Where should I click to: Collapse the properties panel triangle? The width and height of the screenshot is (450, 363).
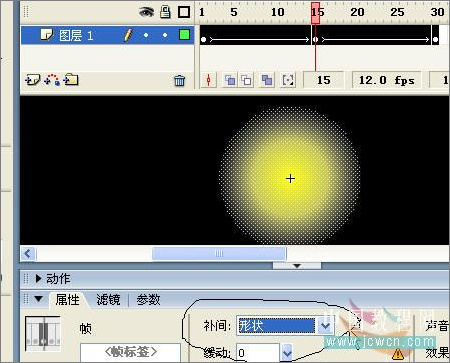[39, 299]
